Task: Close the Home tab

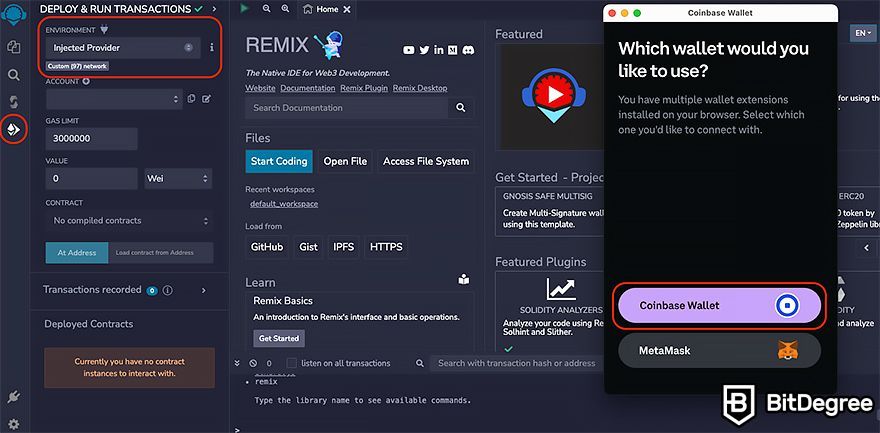Action: point(347,10)
